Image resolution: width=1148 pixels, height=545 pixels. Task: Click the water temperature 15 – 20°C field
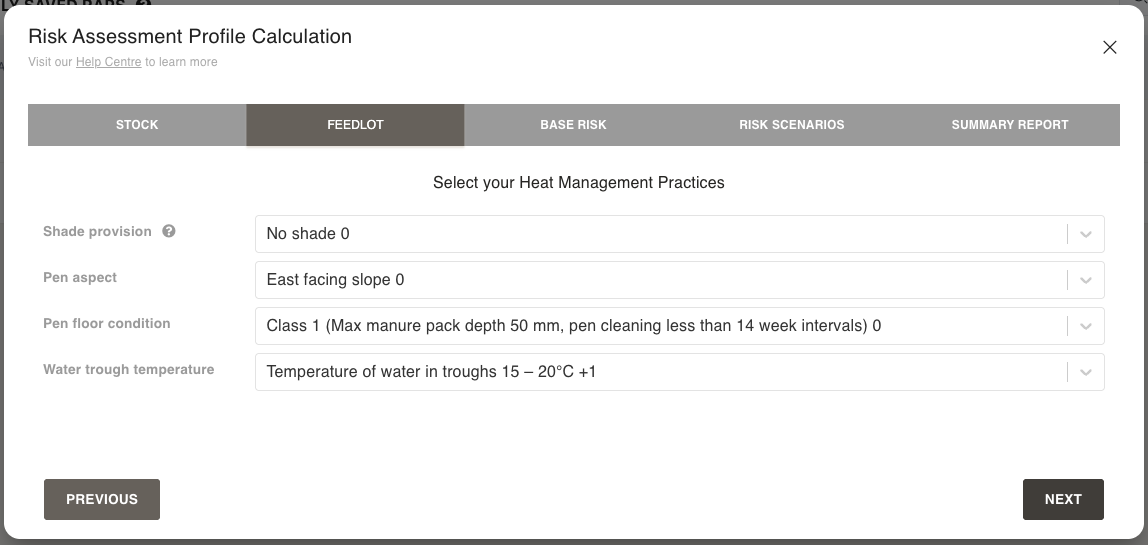660,372
